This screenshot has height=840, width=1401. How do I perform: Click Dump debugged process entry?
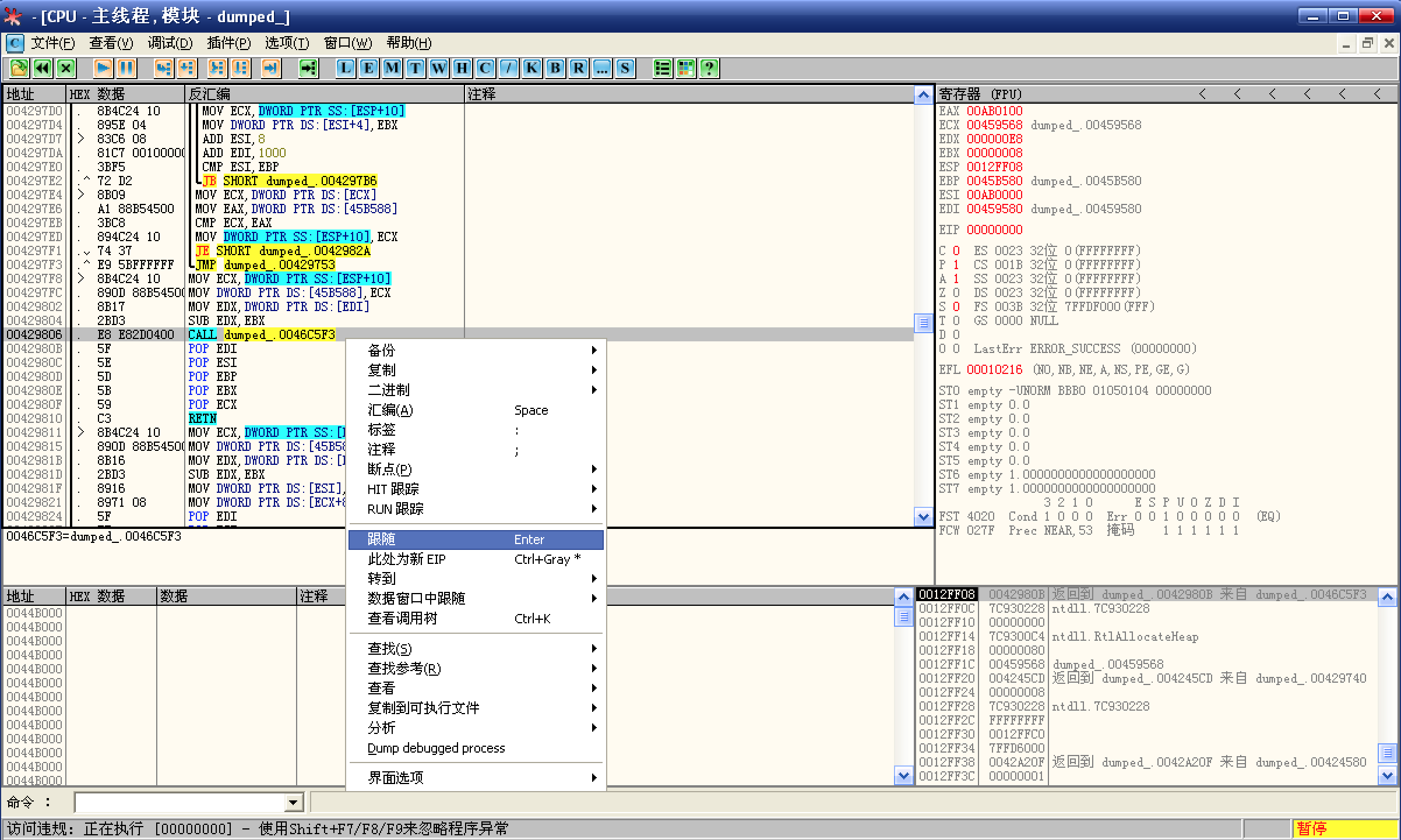[x=436, y=748]
